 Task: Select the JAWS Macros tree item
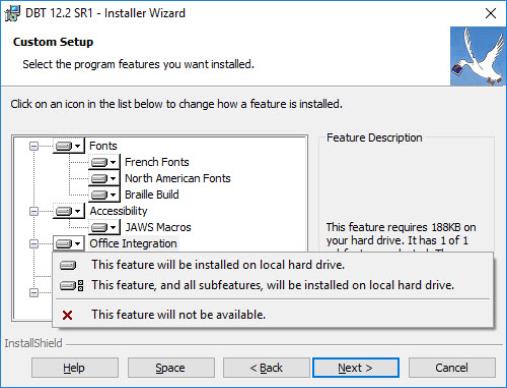(x=158, y=227)
